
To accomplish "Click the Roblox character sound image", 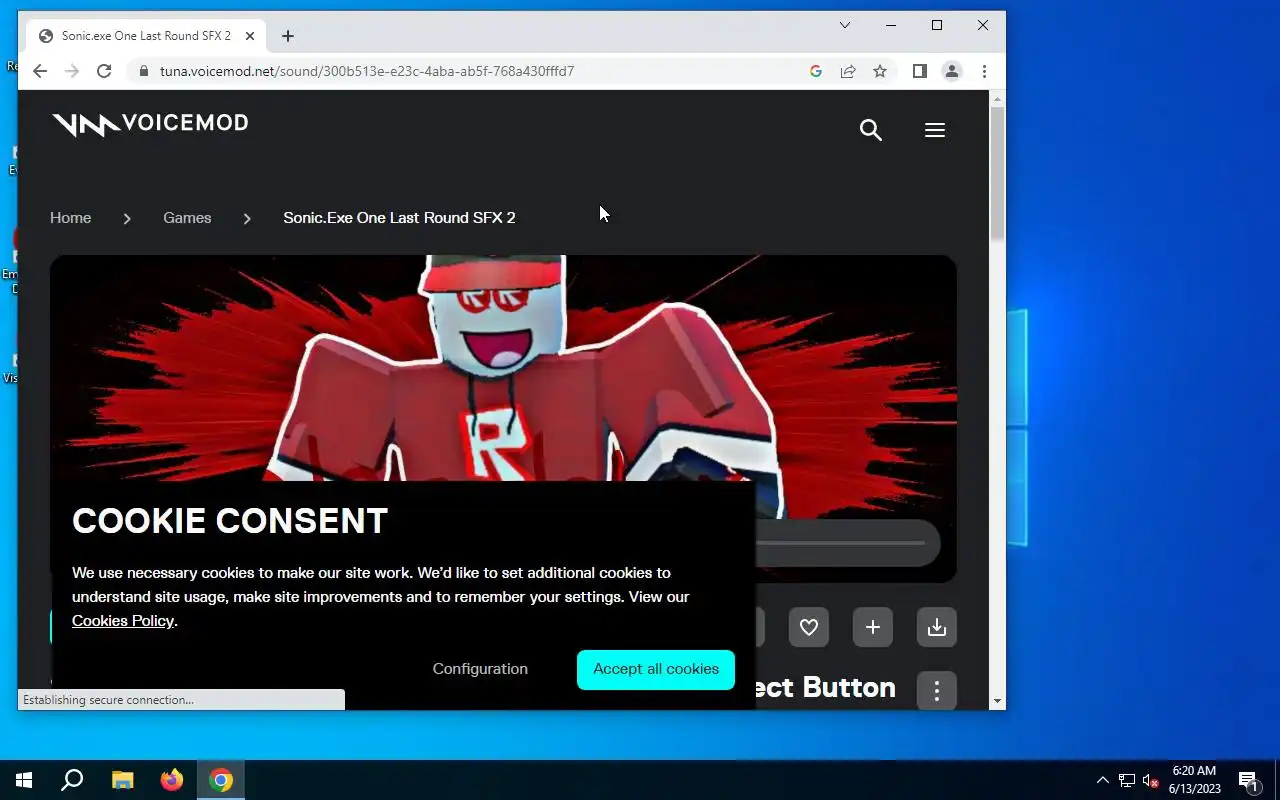I will point(503,368).
